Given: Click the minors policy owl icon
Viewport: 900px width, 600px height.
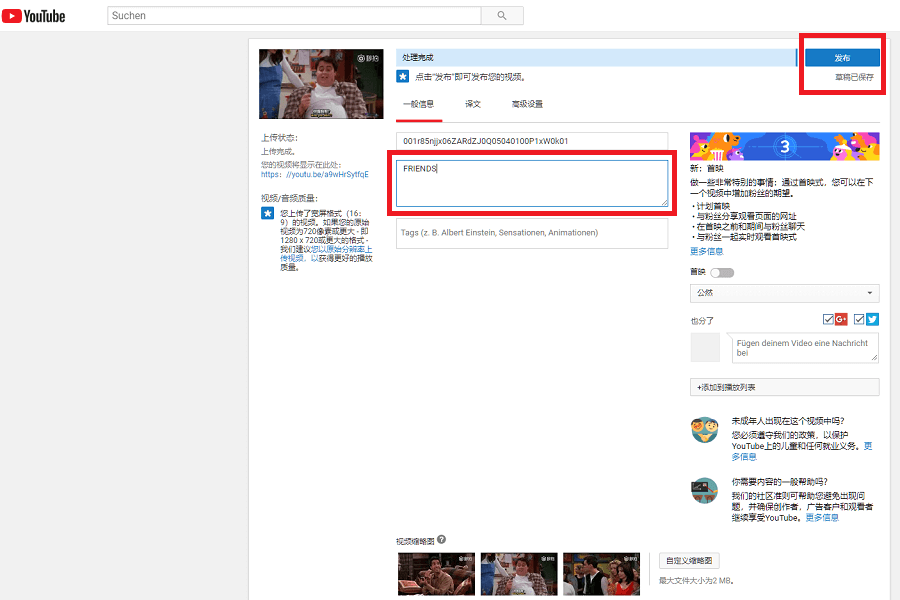Looking at the screenshot, I should (705, 430).
